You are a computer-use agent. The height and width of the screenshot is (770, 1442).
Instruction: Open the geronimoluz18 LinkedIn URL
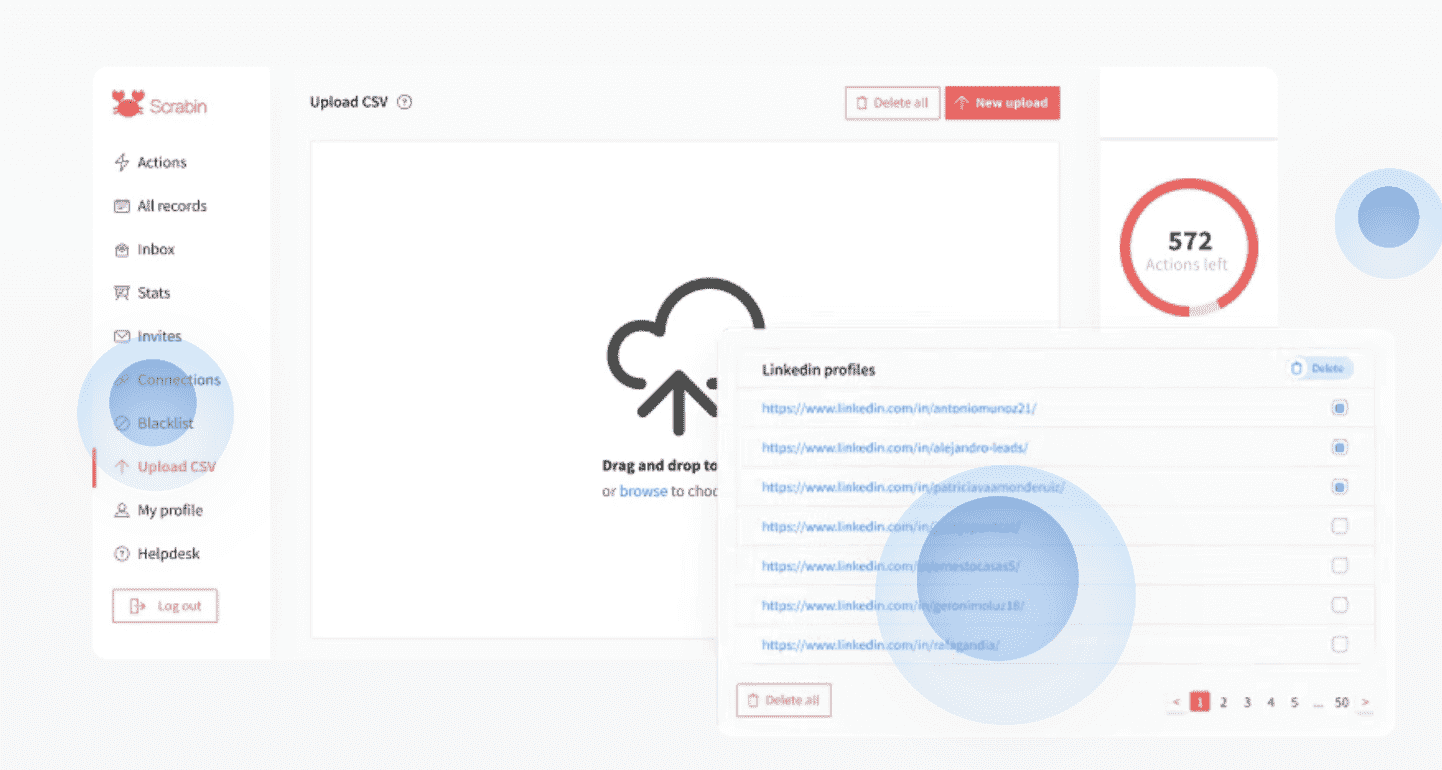tap(893, 605)
